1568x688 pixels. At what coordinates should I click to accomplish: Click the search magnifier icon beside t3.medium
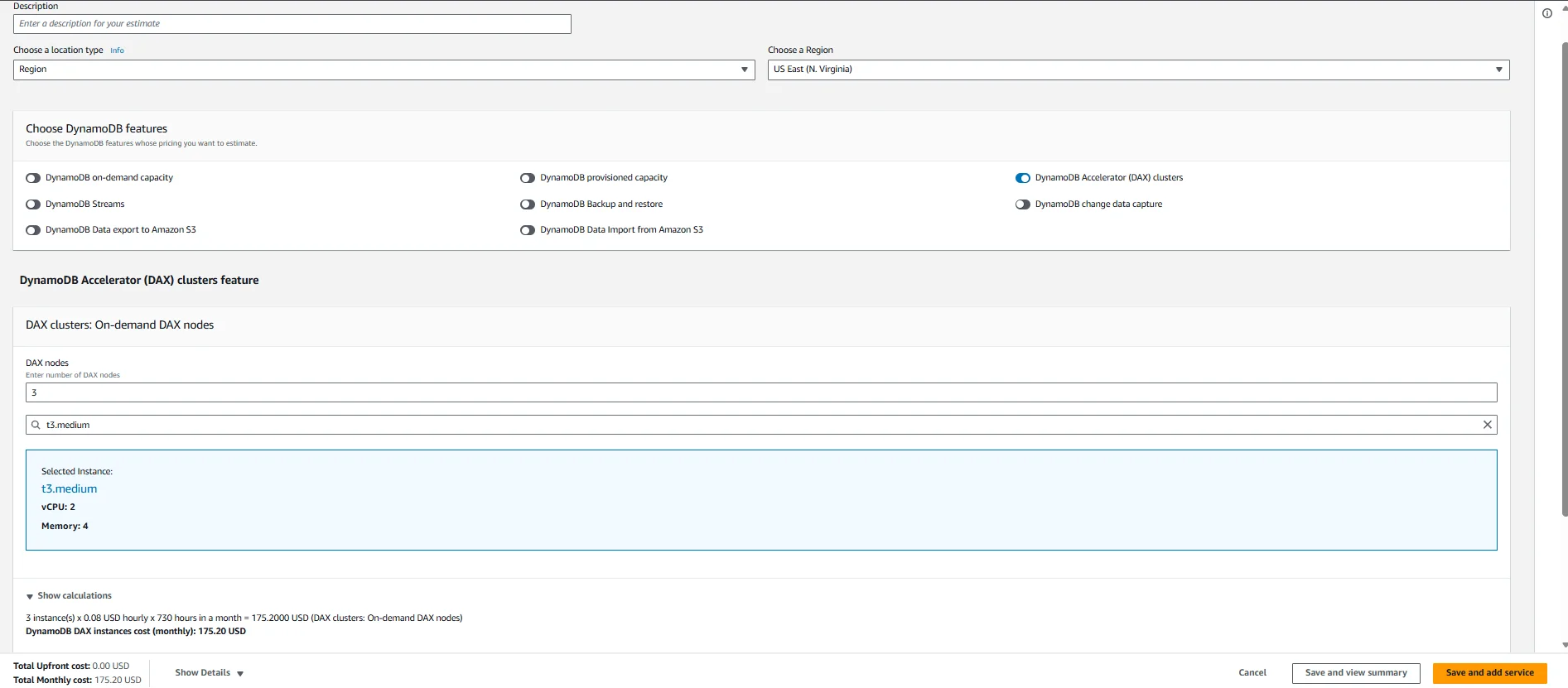[x=36, y=425]
